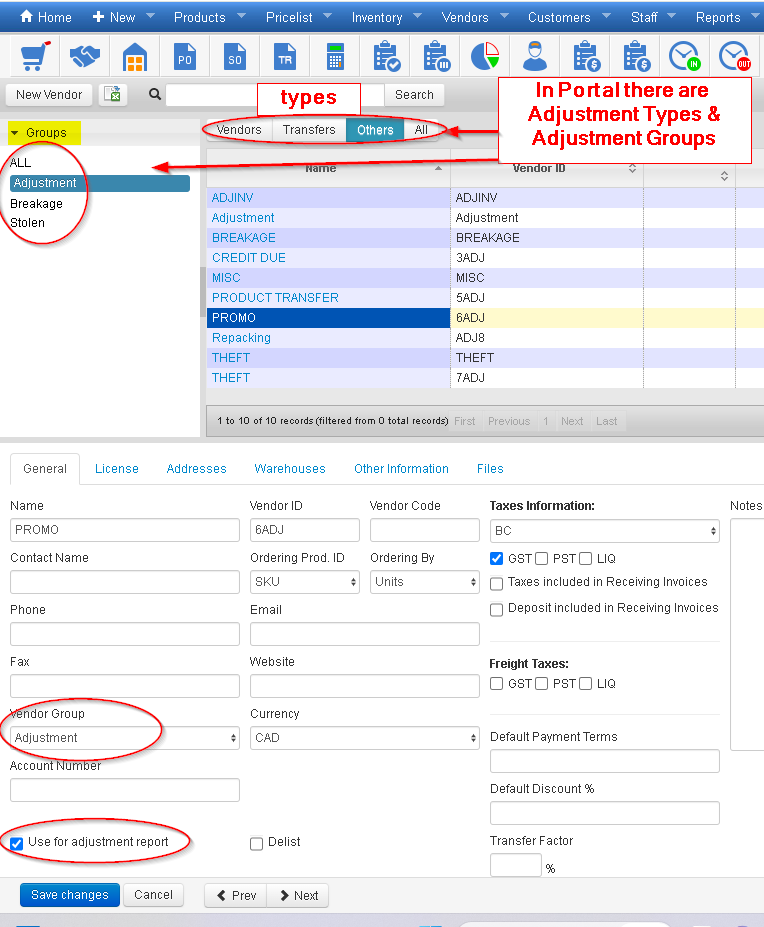Uncheck the GST tax checkbox under Taxes Information
764x927 pixels.
497,559
